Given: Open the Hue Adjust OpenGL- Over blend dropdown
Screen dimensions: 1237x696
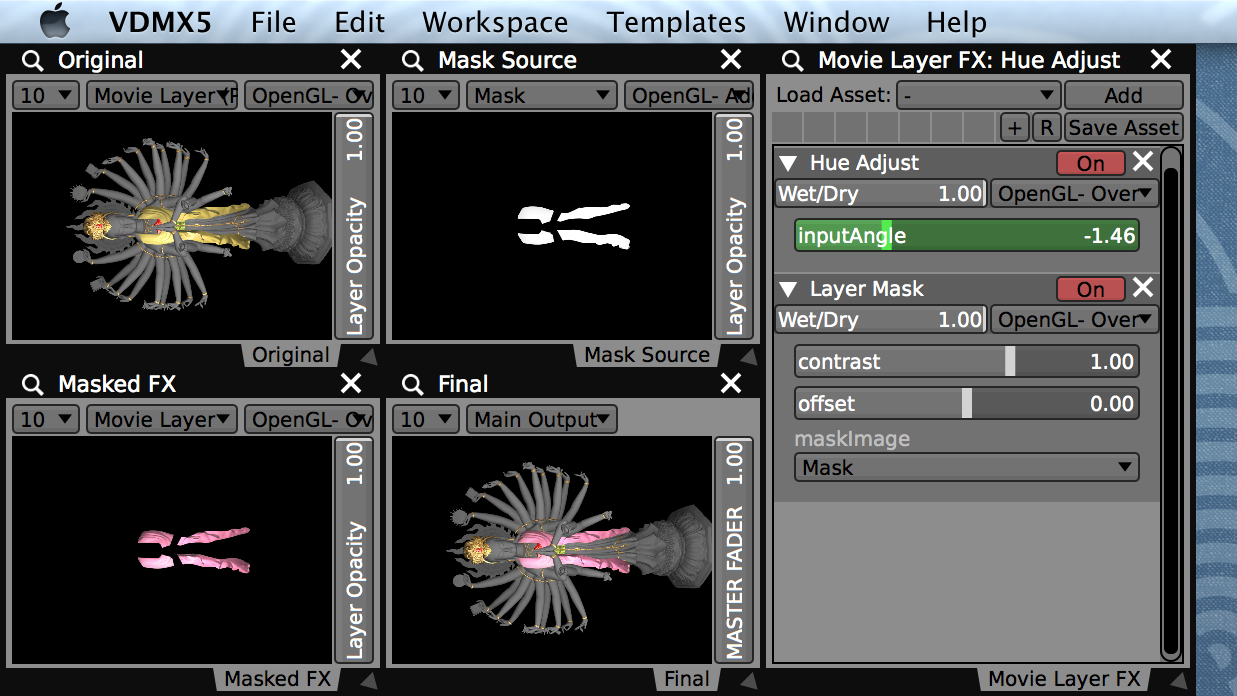Looking at the screenshot, I should click(1075, 194).
